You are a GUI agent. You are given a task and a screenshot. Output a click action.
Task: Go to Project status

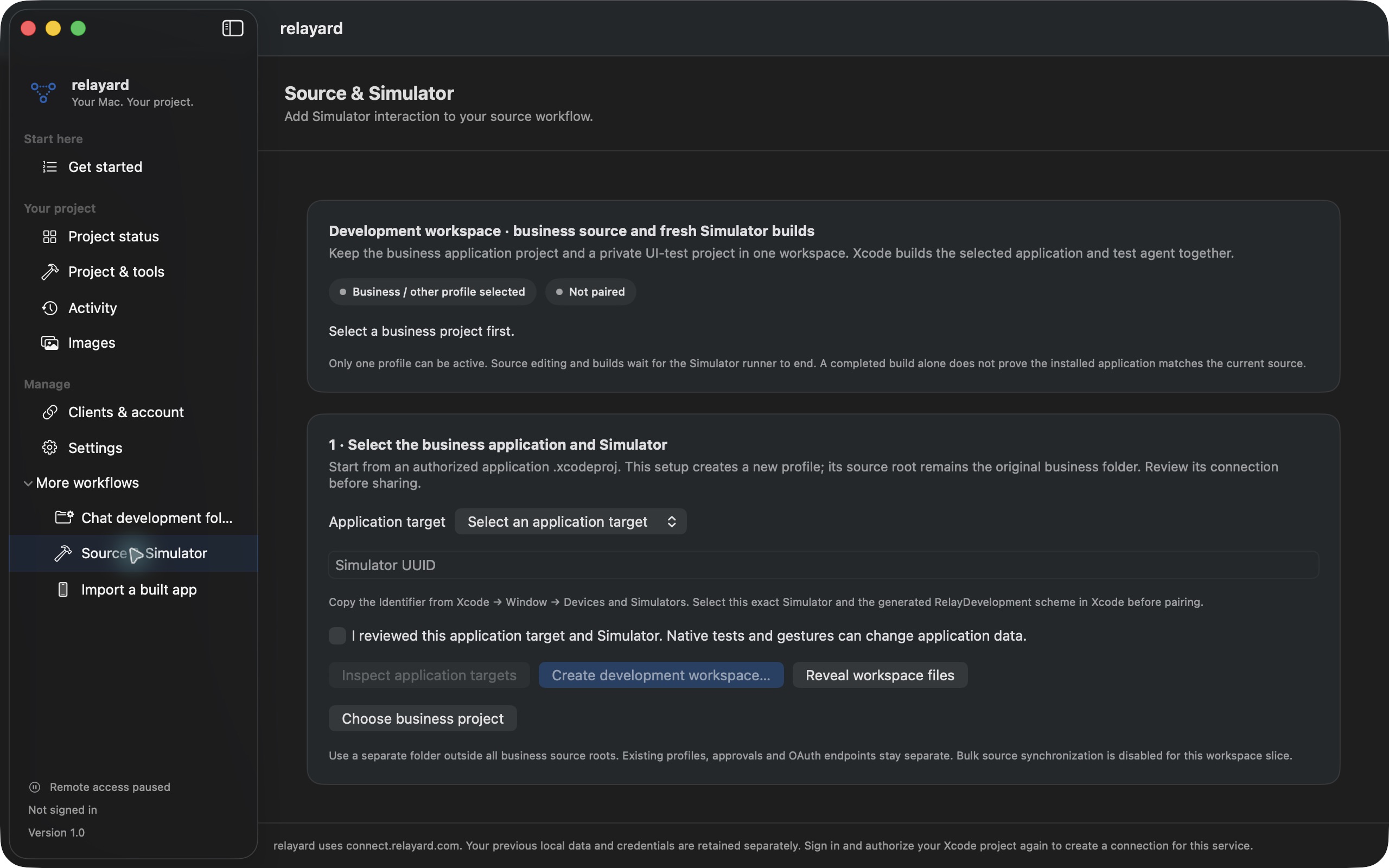(133, 237)
